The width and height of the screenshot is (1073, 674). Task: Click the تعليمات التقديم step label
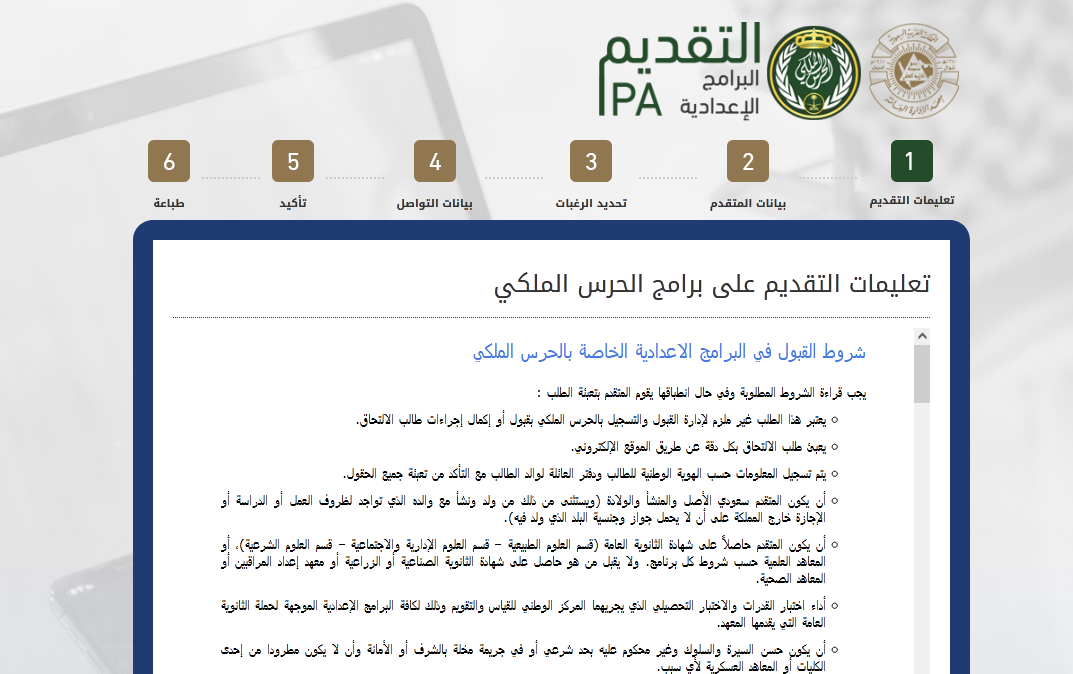click(912, 200)
